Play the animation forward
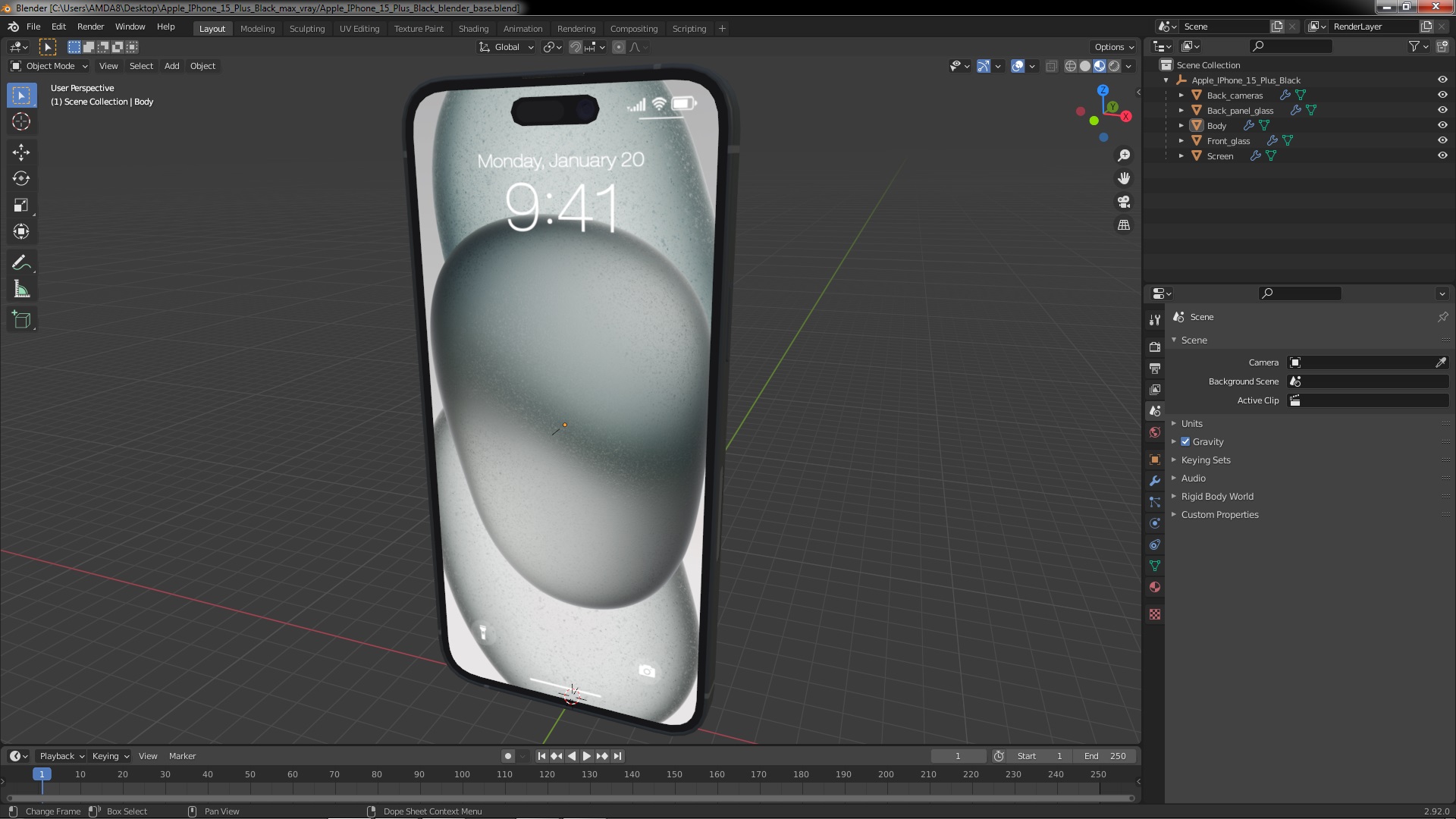 coord(586,756)
